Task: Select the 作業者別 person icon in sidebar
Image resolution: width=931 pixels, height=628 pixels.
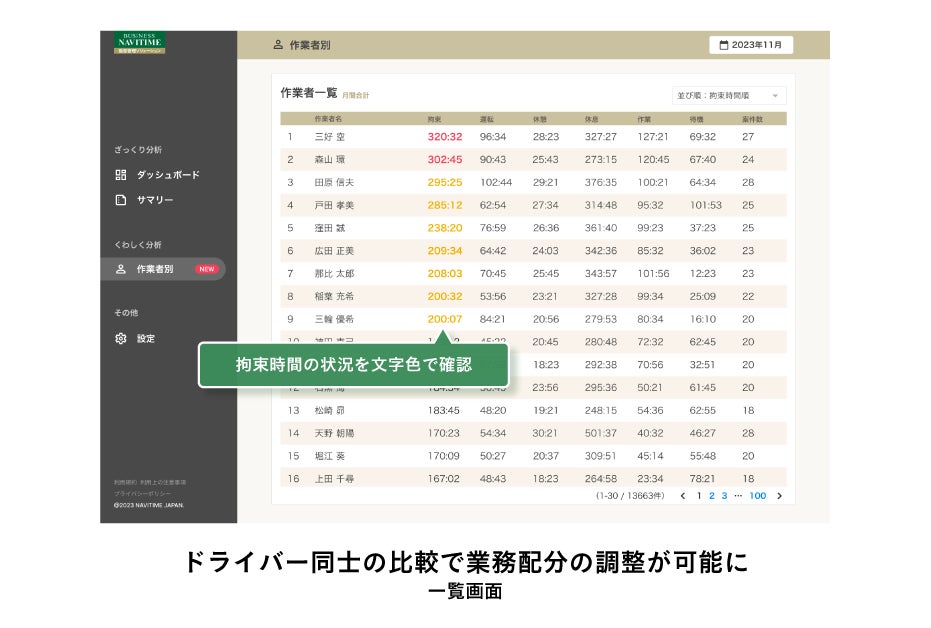Action: 121,269
